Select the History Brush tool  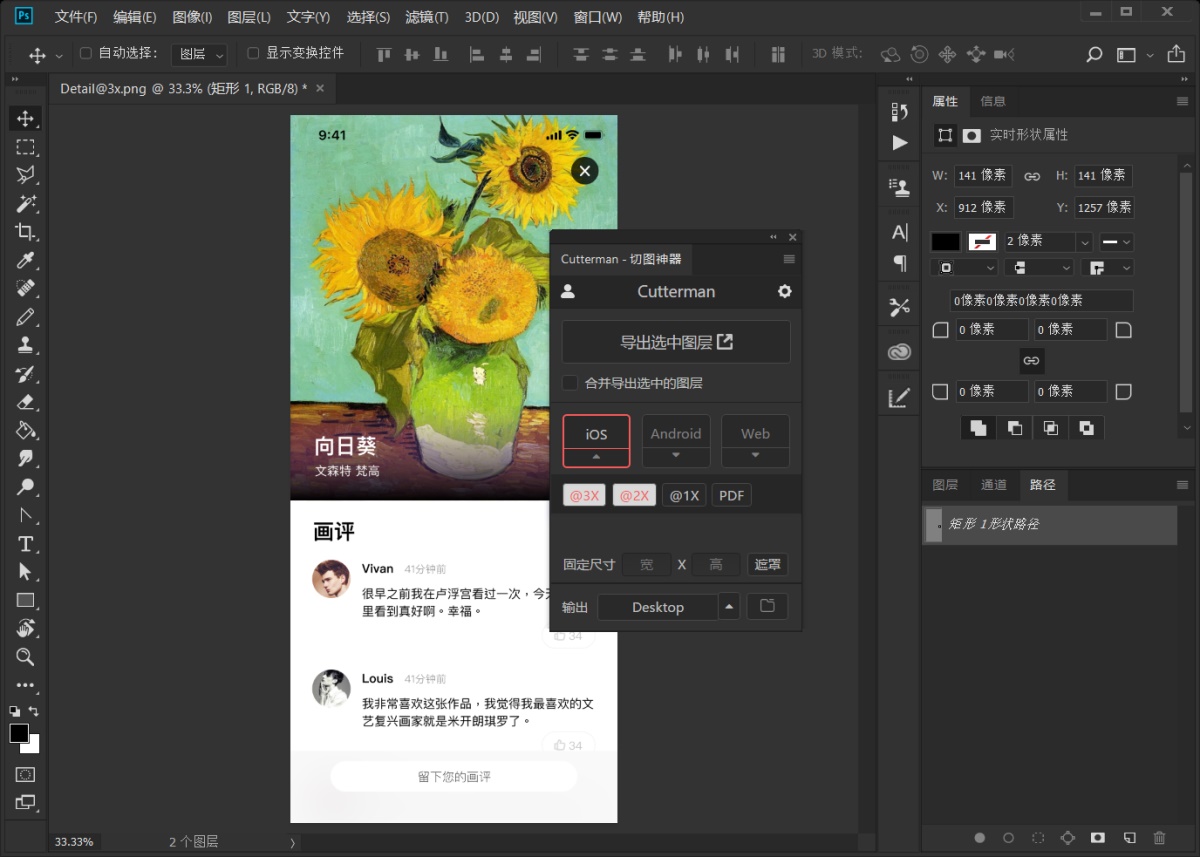tap(25, 374)
